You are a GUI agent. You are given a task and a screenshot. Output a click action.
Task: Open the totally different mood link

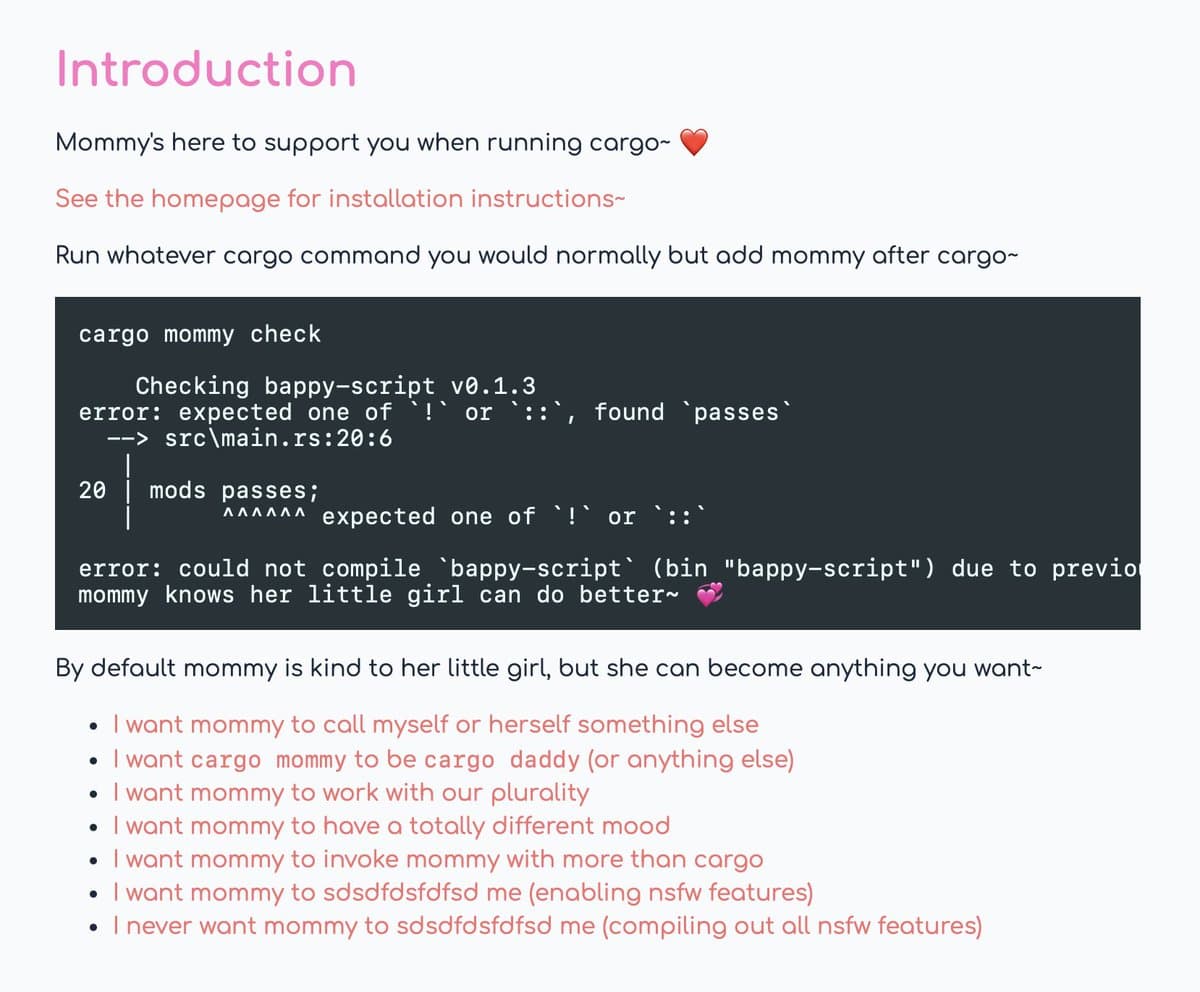coord(391,826)
